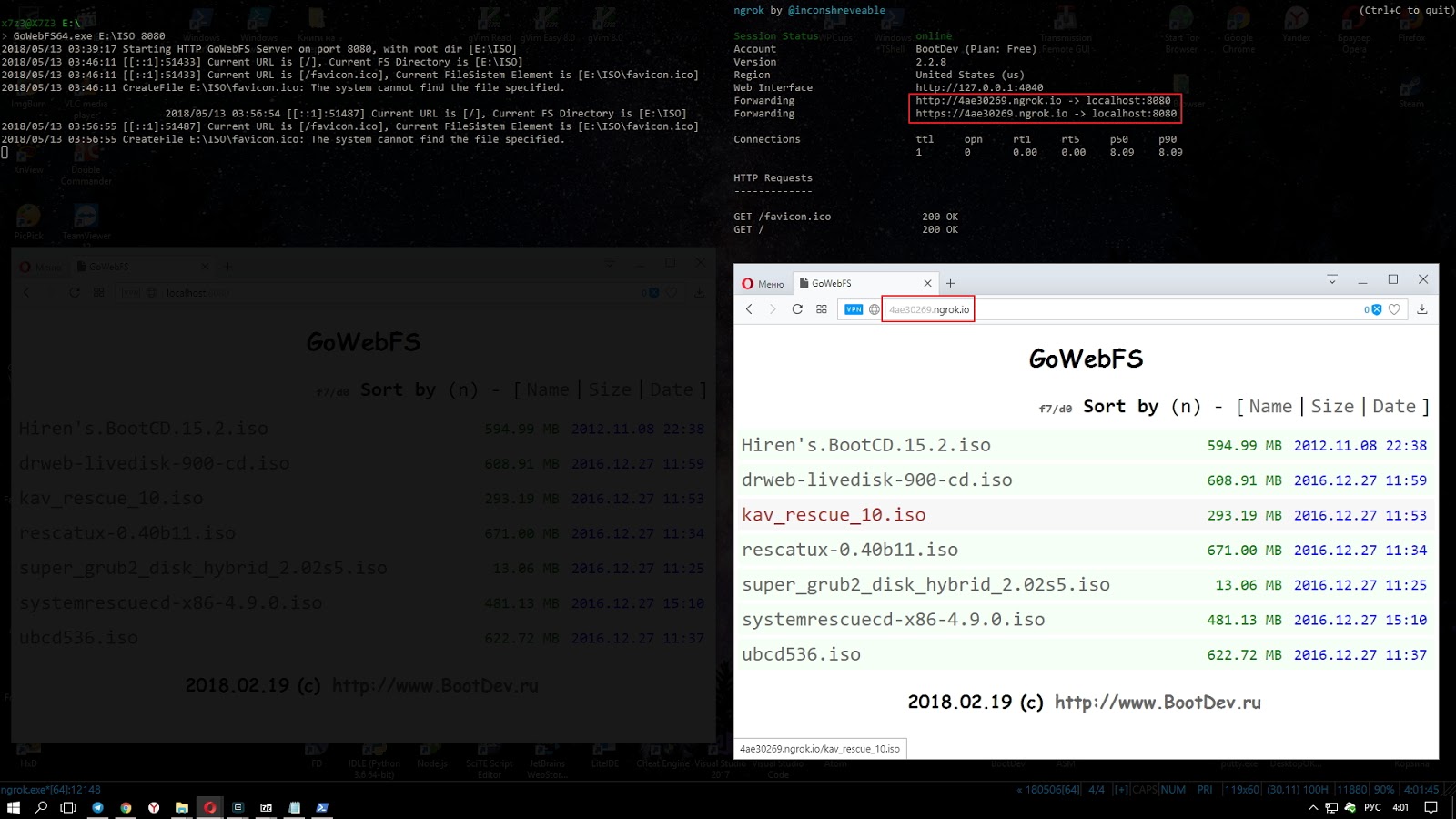Sort file list by Size
This screenshot has height=819, width=1456.
click(1332, 407)
